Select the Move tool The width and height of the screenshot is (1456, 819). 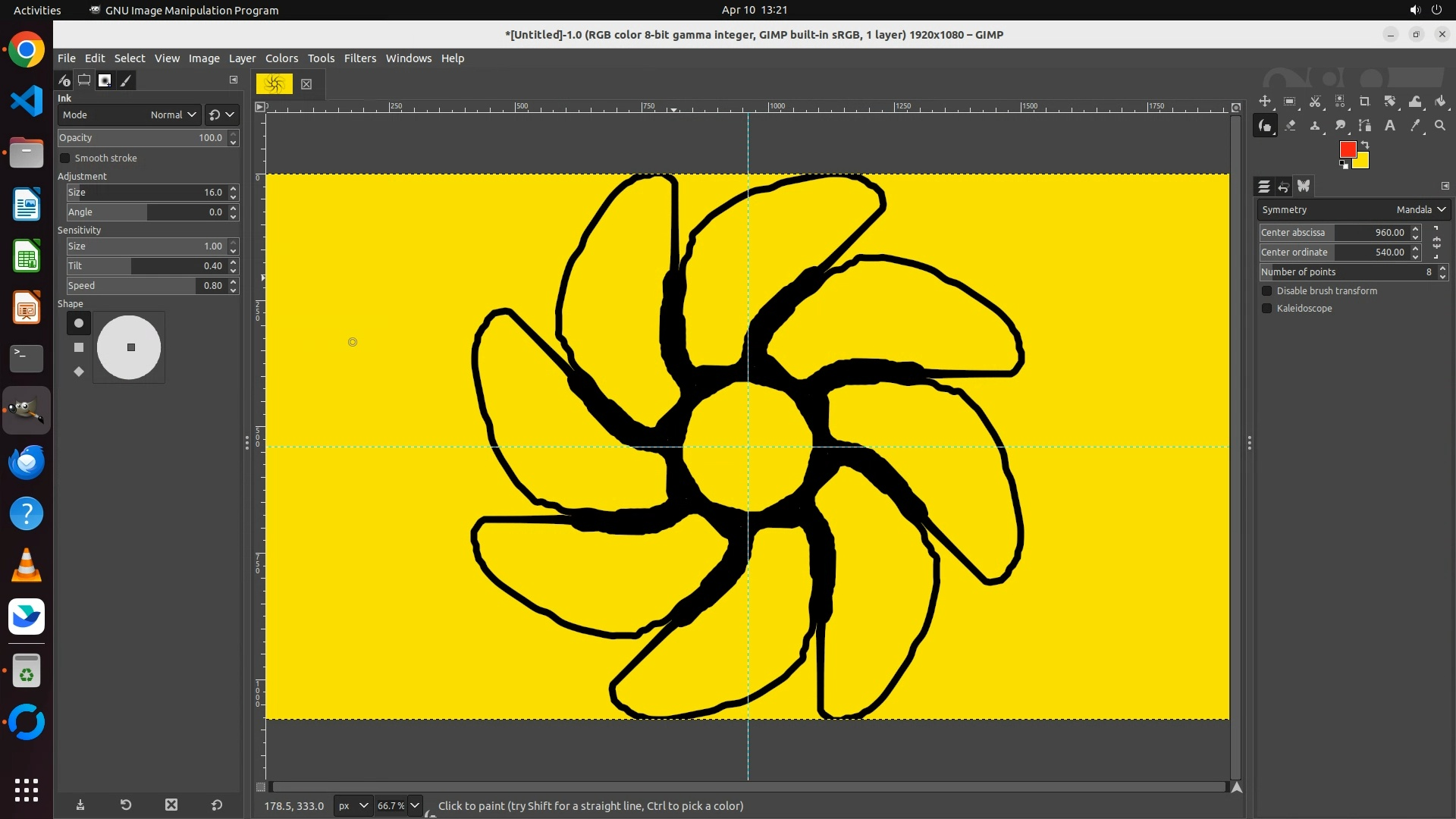(x=1265, y=102)
